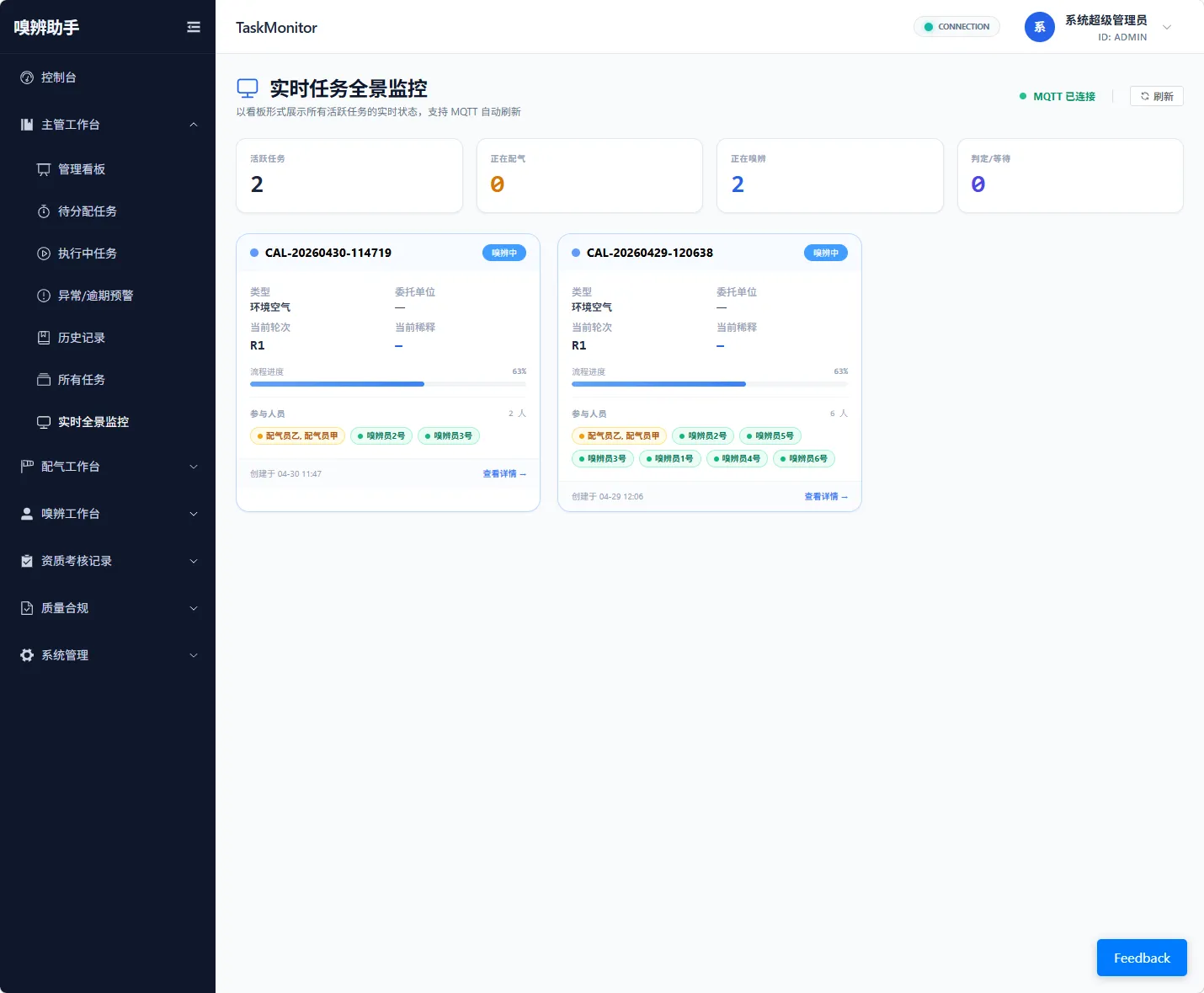Click the 活跃任务 stat card
The width and height of the screenshot is (1204, 993).
(349, 175)
